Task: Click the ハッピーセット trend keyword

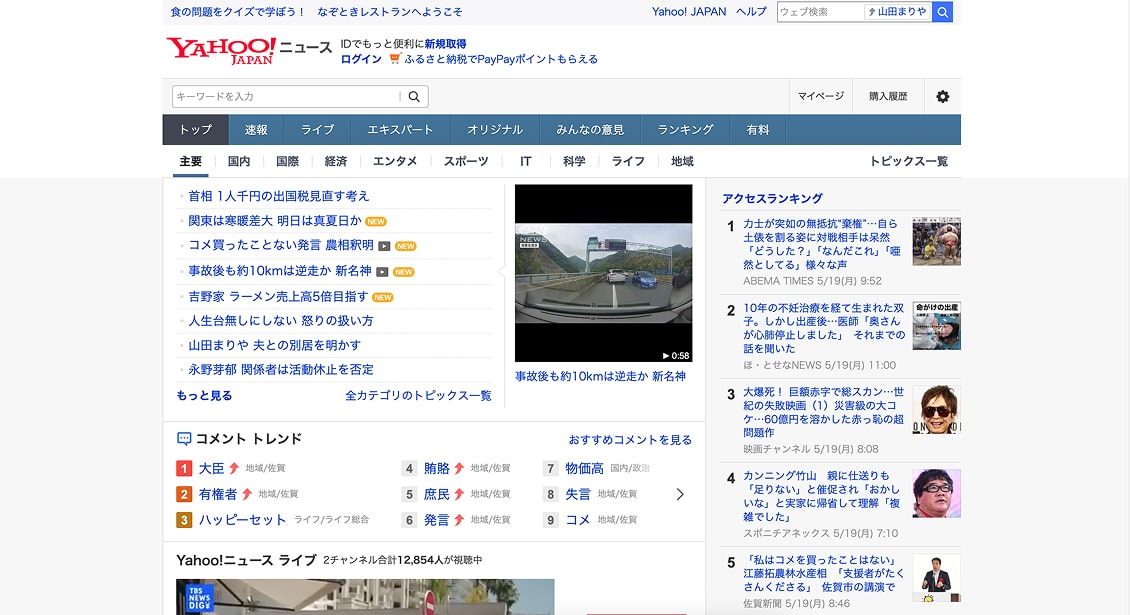Action: click(x=242, y=520)
